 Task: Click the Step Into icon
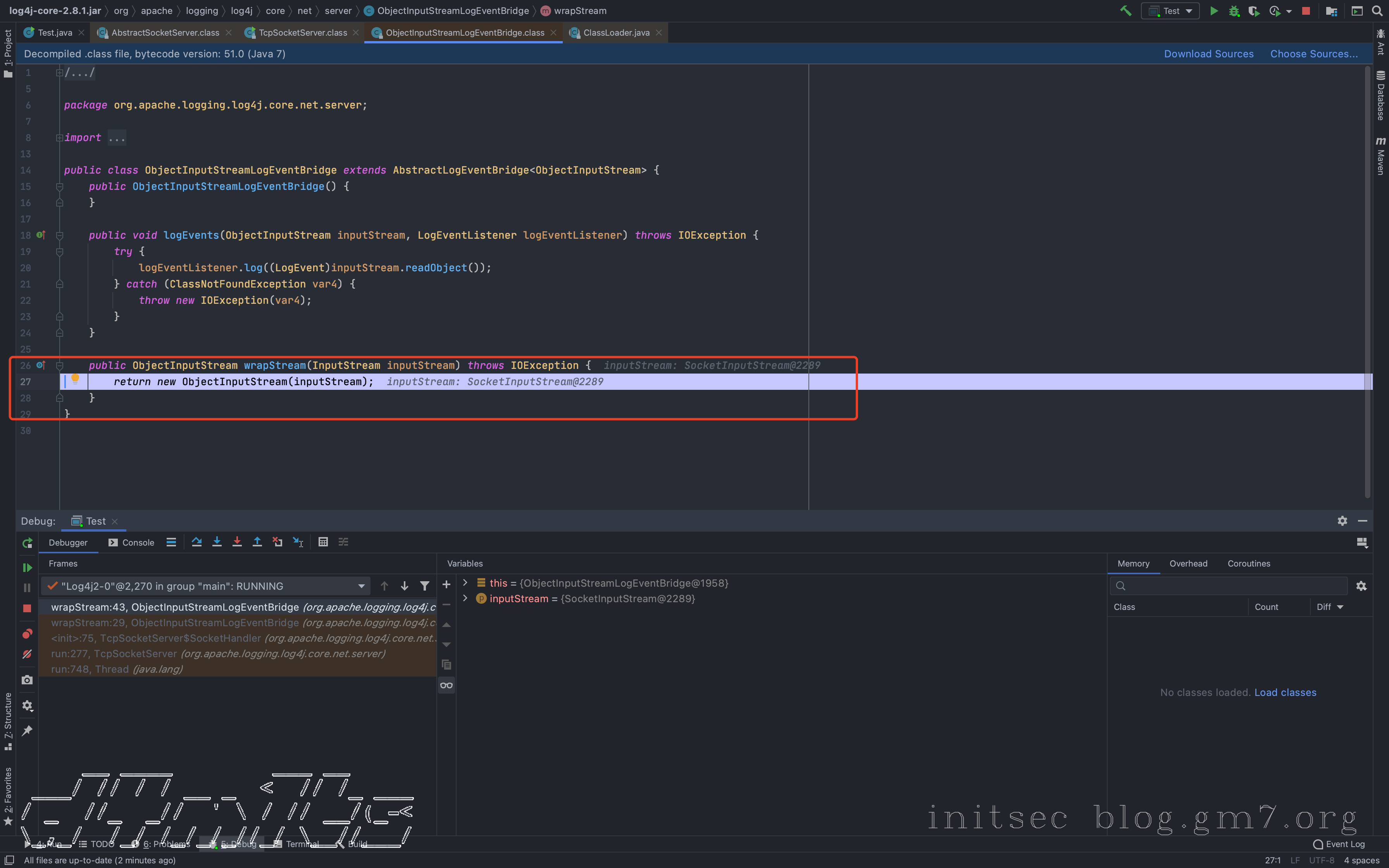[x=217, y=542]
